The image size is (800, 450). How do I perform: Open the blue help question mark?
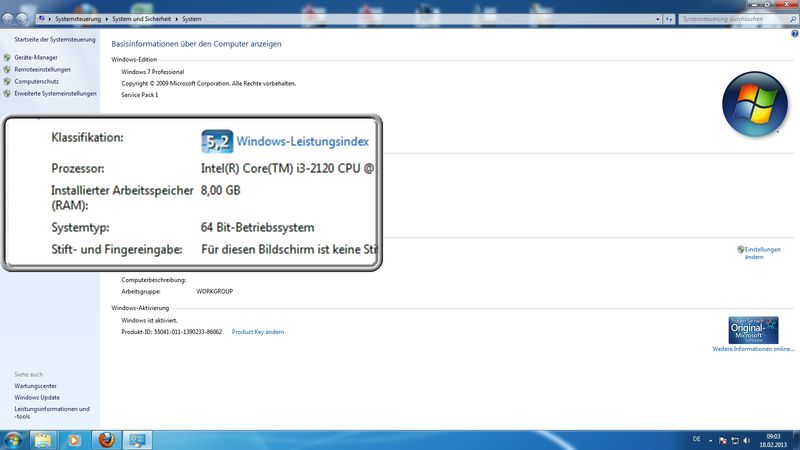(794, 34)
